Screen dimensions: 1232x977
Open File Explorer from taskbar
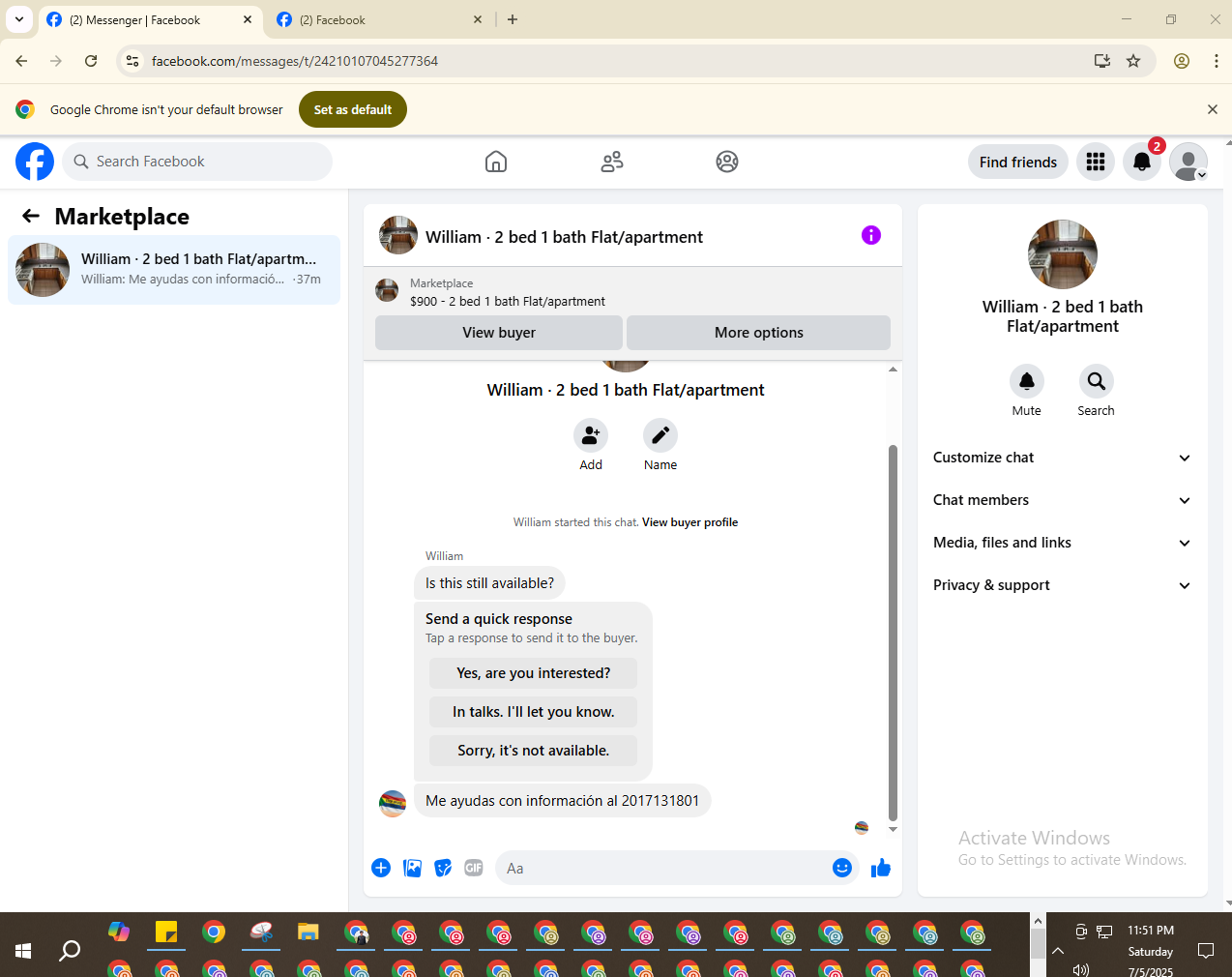[308, 933]
